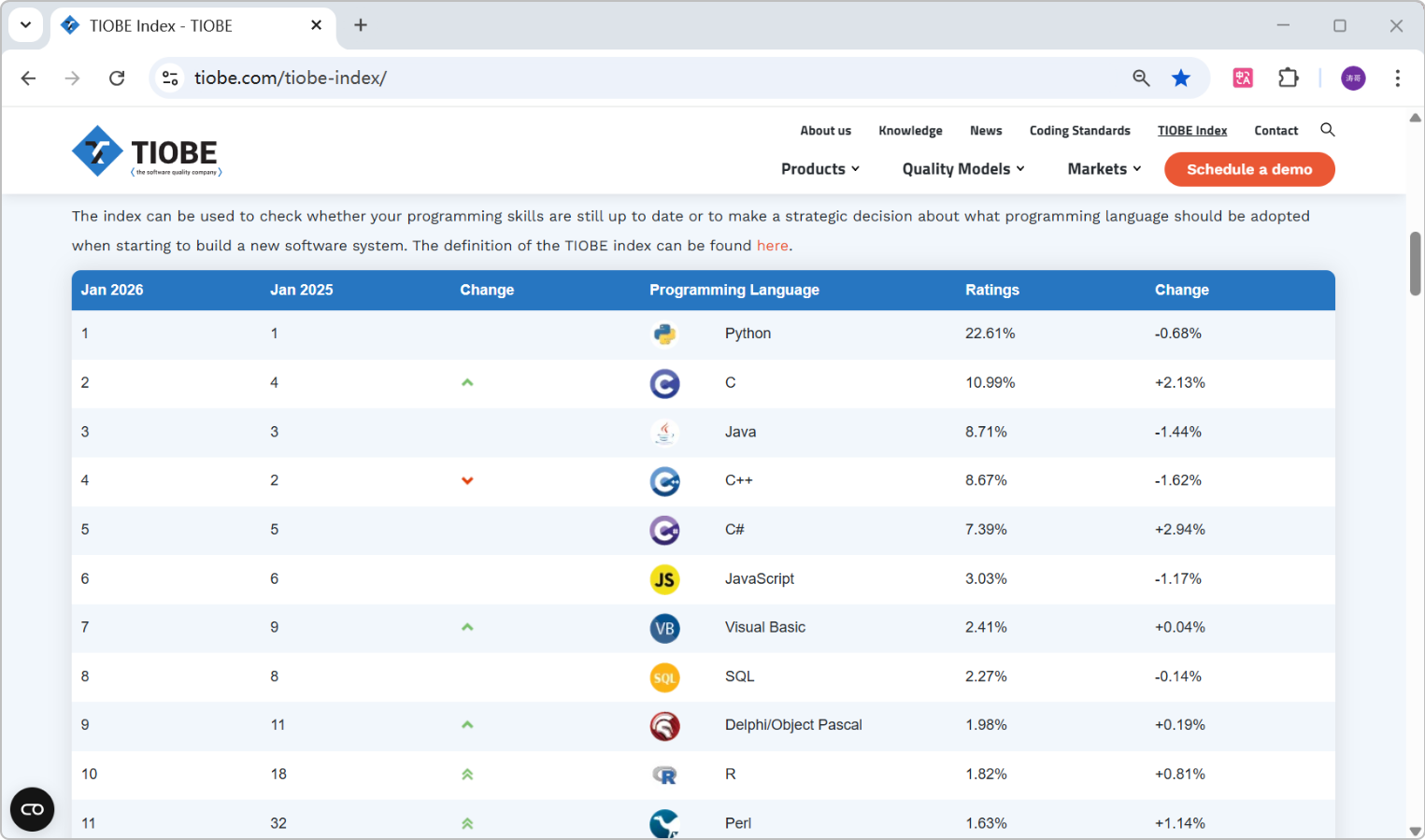Open the Chrome three-dot menu
The image size is (1425, 840).
click(x=1397, y=78)
